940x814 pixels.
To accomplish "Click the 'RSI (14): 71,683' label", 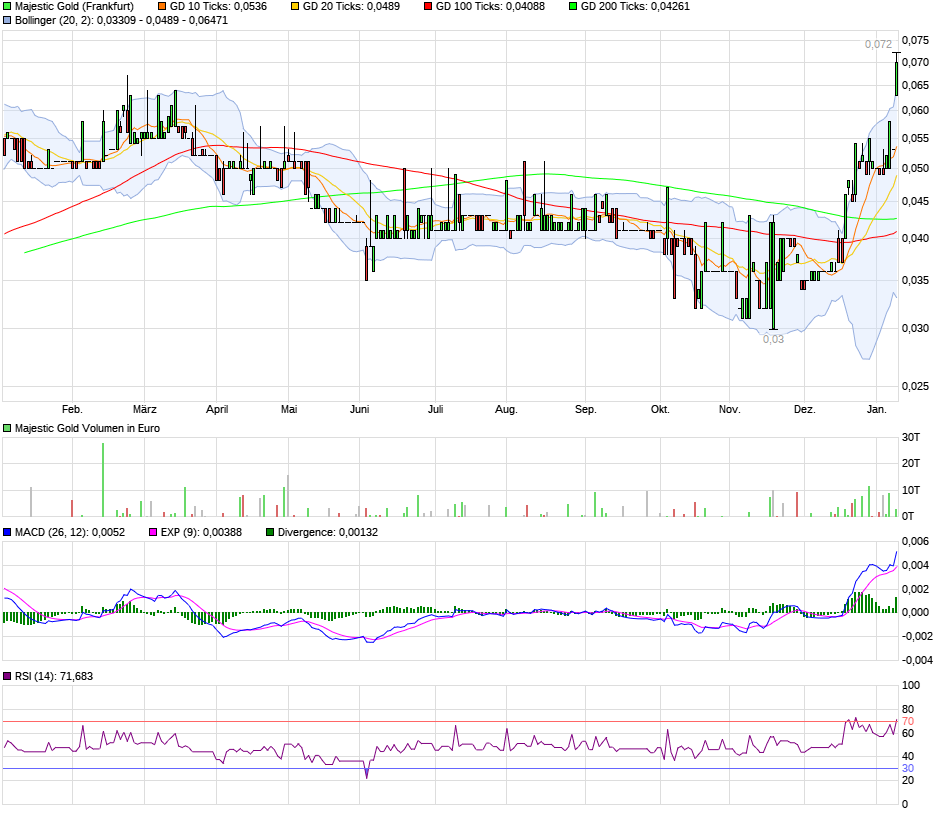I will [x=54, y=676].
